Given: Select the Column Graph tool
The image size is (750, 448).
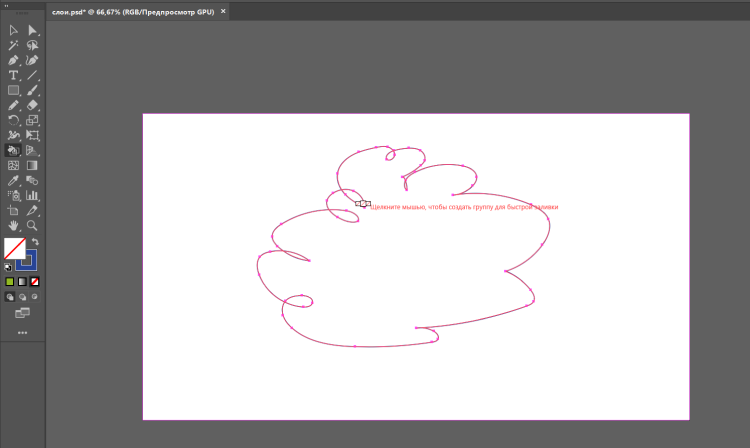Looking at the screenshot, I should (32, 196).
